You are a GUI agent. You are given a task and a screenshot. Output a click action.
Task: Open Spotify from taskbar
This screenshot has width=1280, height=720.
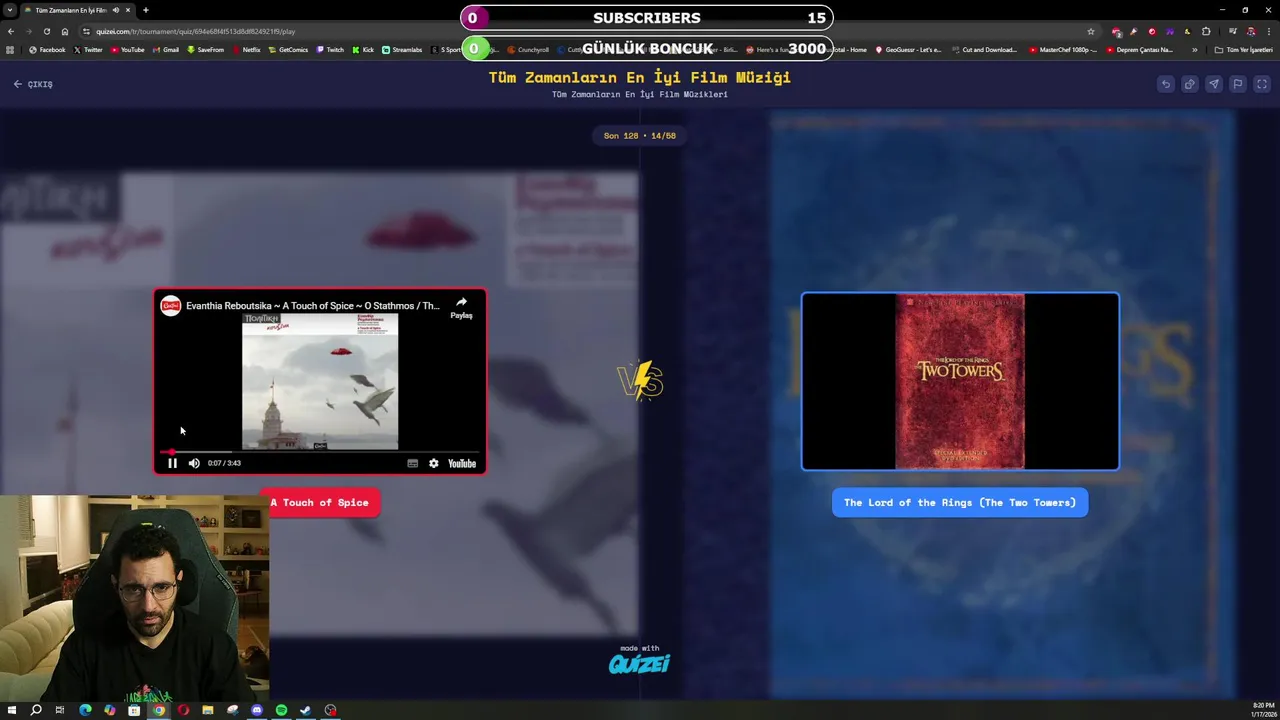pyautogui.click(x=281, y=710)
